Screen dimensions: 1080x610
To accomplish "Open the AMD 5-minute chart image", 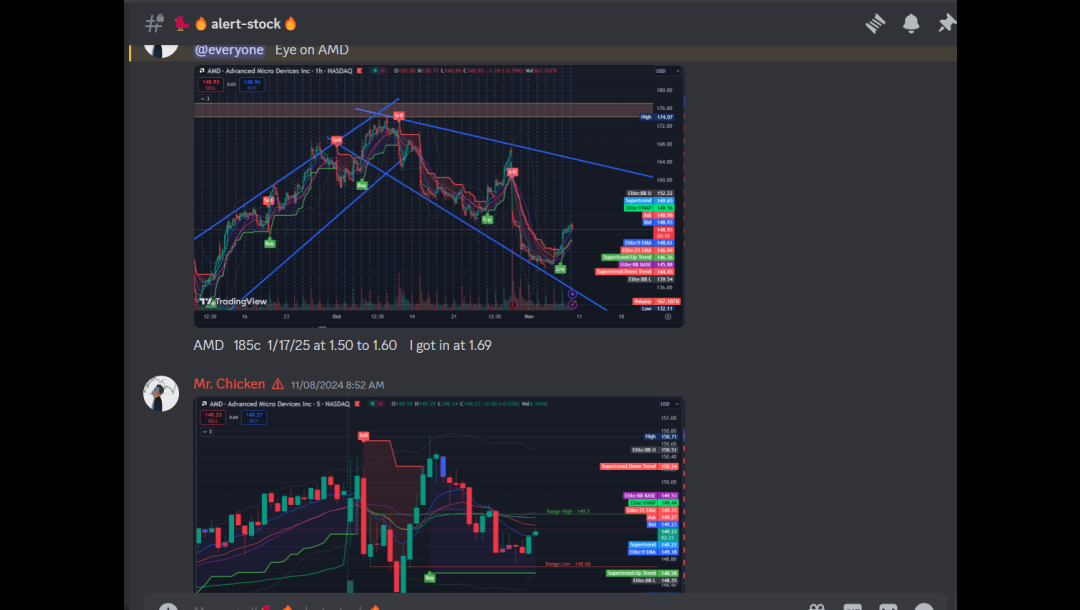I will 439,494.
